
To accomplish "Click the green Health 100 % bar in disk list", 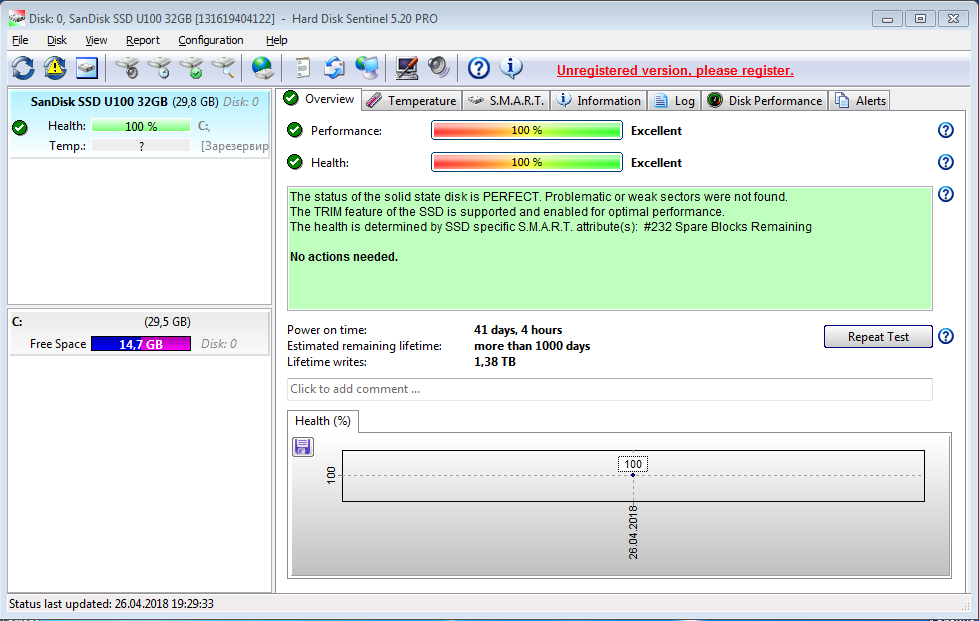I will 140,126.
